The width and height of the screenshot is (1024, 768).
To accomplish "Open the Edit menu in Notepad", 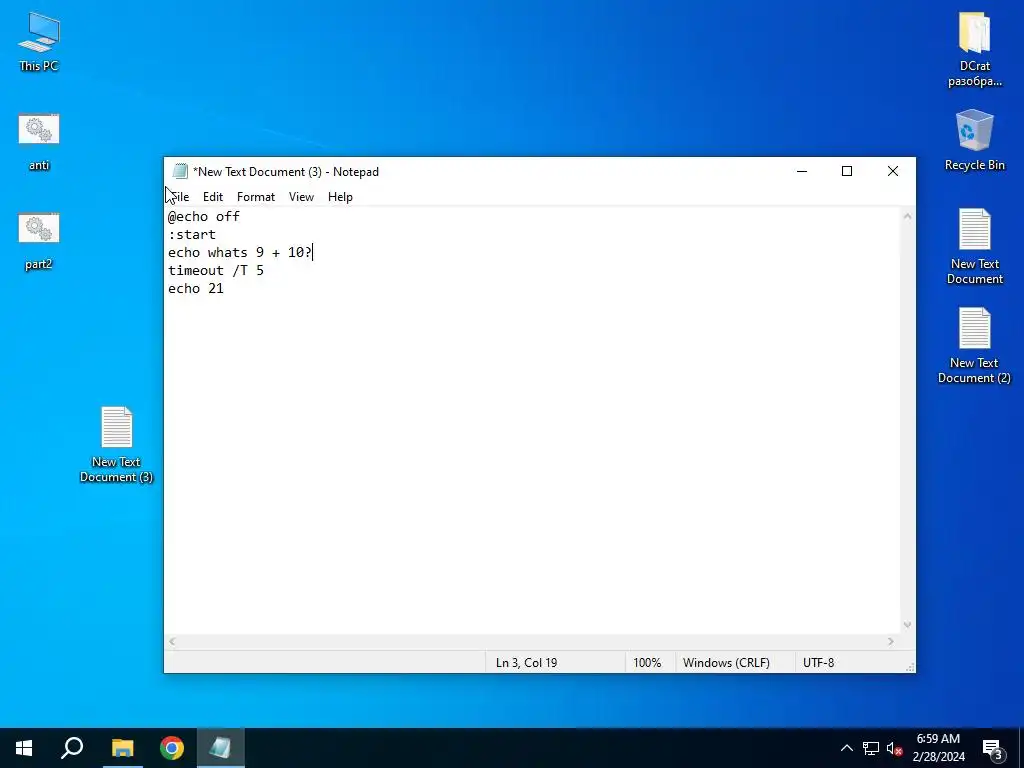I will click(213, 197).
